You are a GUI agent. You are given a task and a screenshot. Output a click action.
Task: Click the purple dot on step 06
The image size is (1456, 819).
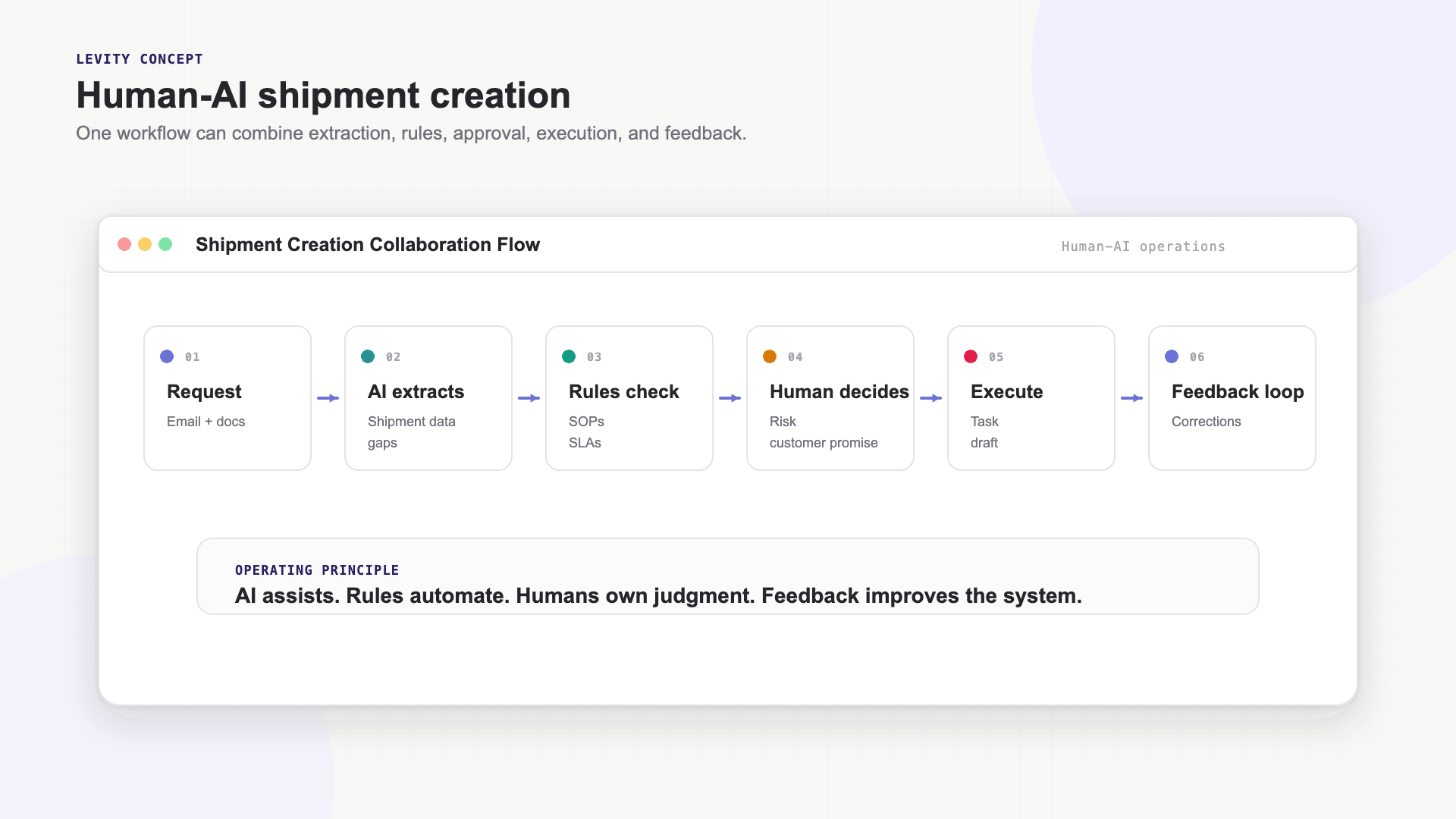(x=1172, y=356)
